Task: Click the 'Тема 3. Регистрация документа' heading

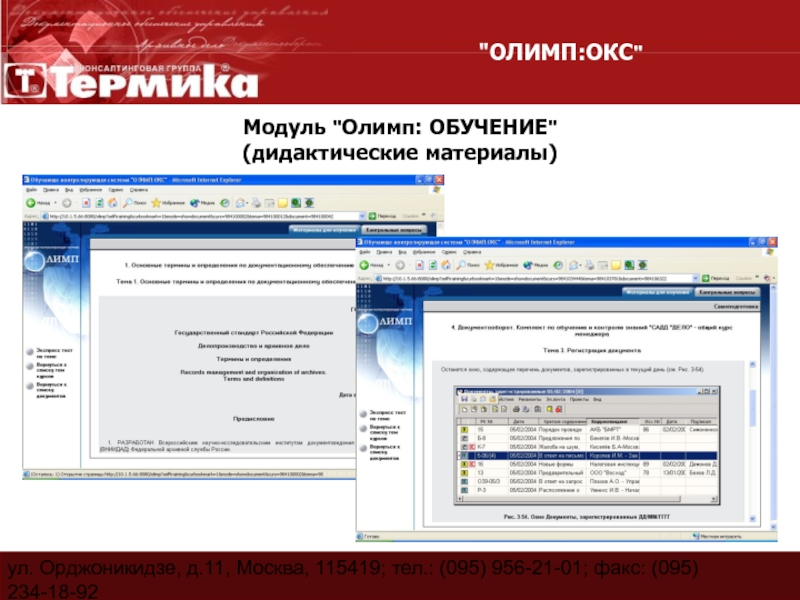Action: point(592,351)
